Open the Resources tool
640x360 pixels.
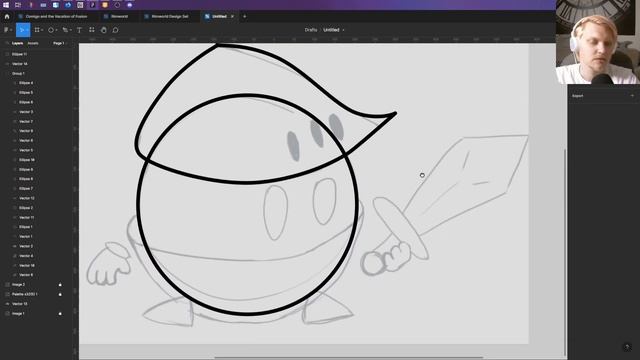pos(91,30)
